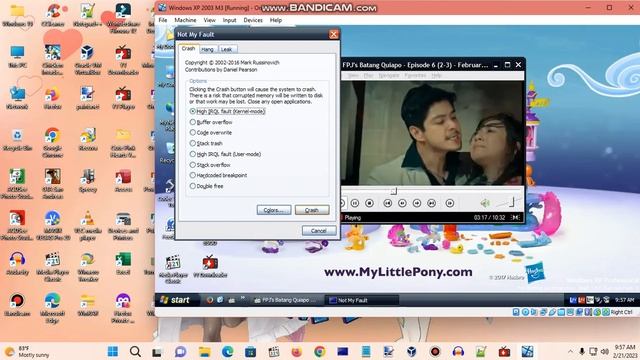Open the VirtualBox Devices menu
Viewport: 640px width, 360px height.
pos(253,20)
